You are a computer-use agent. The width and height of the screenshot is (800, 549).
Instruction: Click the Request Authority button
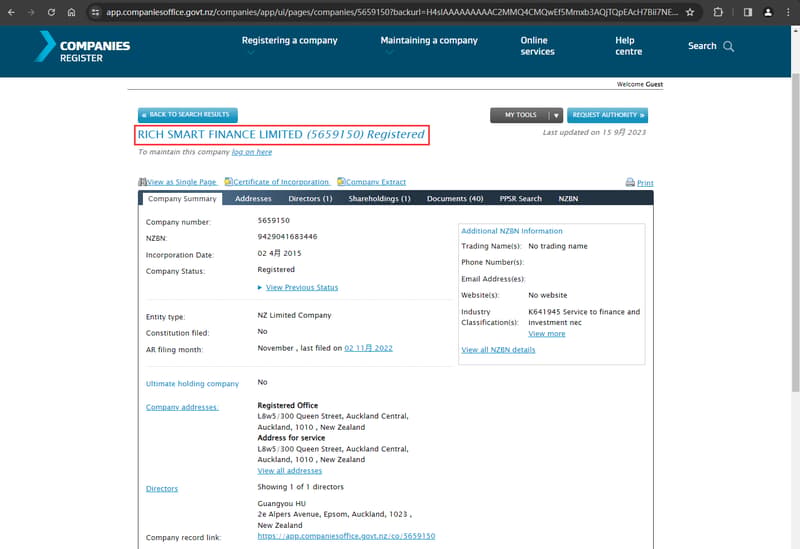(607, 115)
